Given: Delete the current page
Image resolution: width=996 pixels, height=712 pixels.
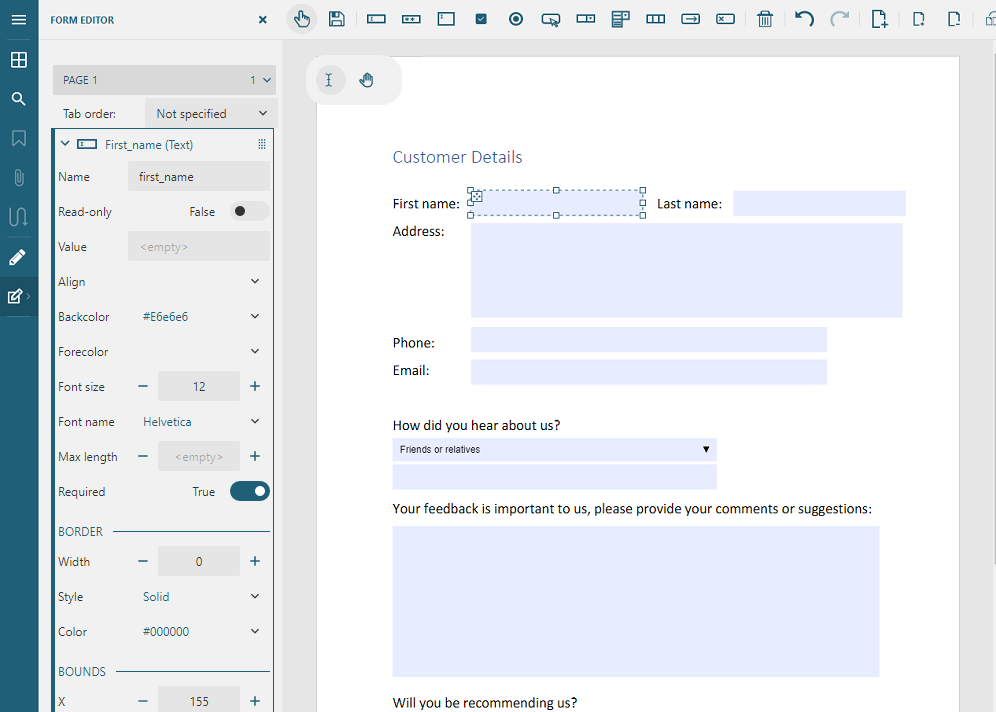Looking at the screenshot, I should [953, 19].
